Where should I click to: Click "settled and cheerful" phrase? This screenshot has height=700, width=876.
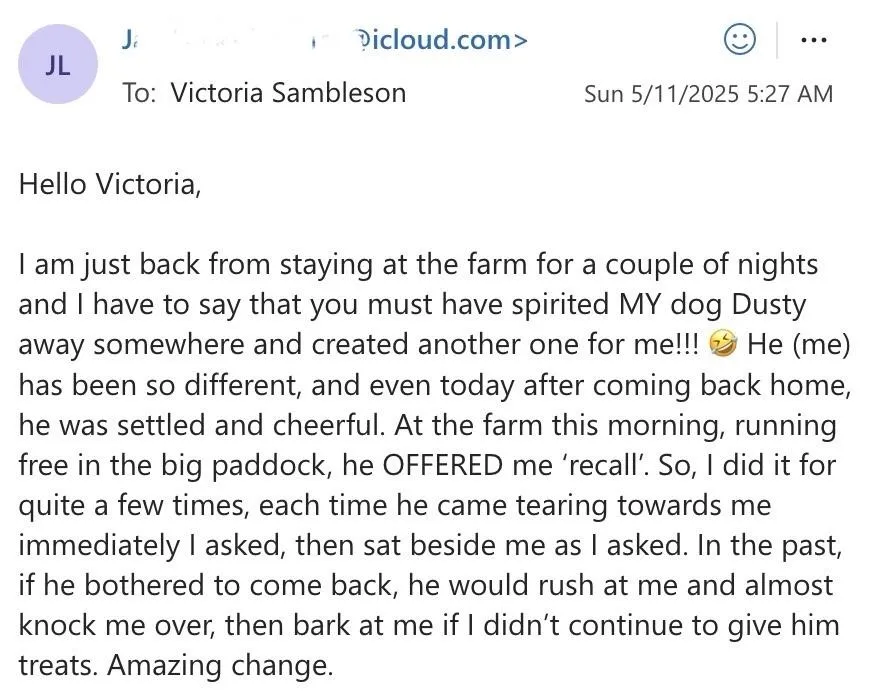[x=250, y=425]
